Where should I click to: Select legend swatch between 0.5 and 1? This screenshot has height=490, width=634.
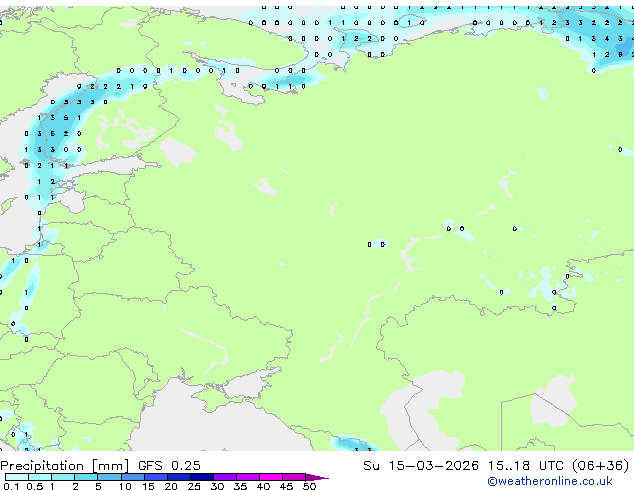40,477
